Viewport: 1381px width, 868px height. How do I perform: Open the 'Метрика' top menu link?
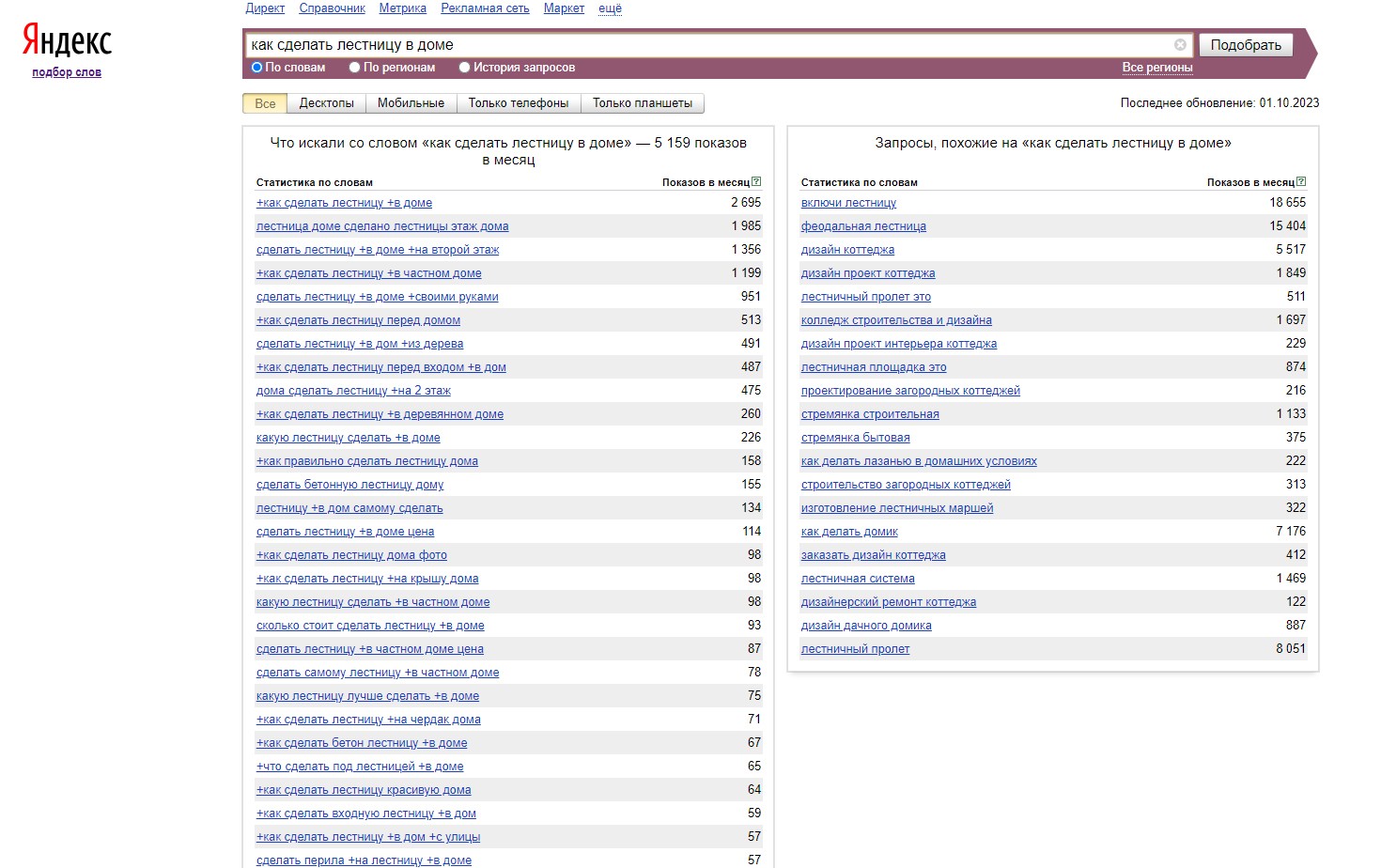403,8
